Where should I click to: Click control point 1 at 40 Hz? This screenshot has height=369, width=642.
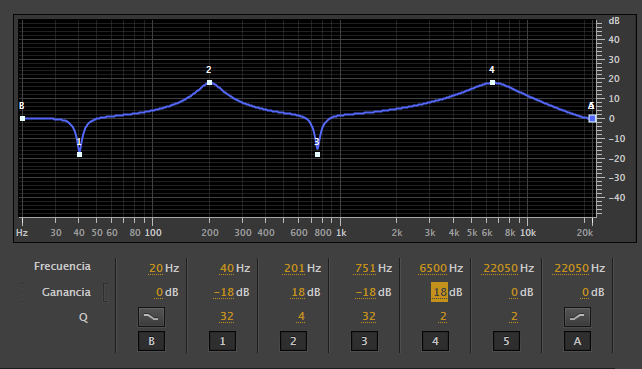pos(79,155)
